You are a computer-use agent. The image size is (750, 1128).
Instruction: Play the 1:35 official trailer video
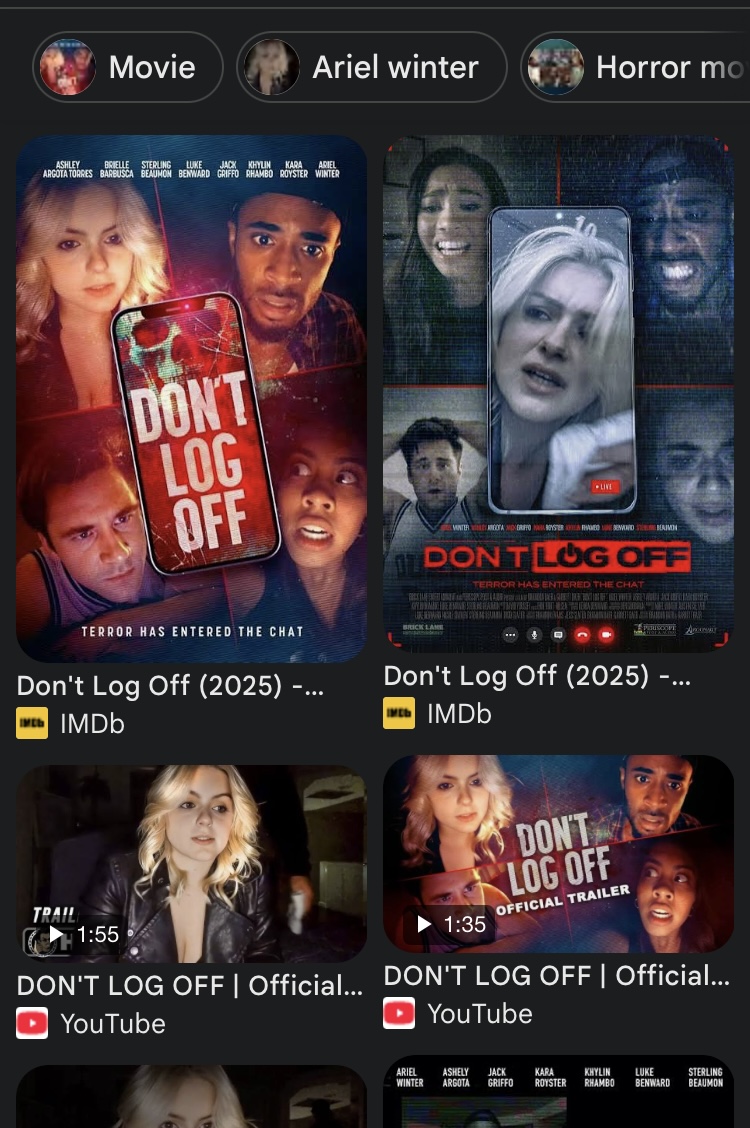click(x=559, y=853)
